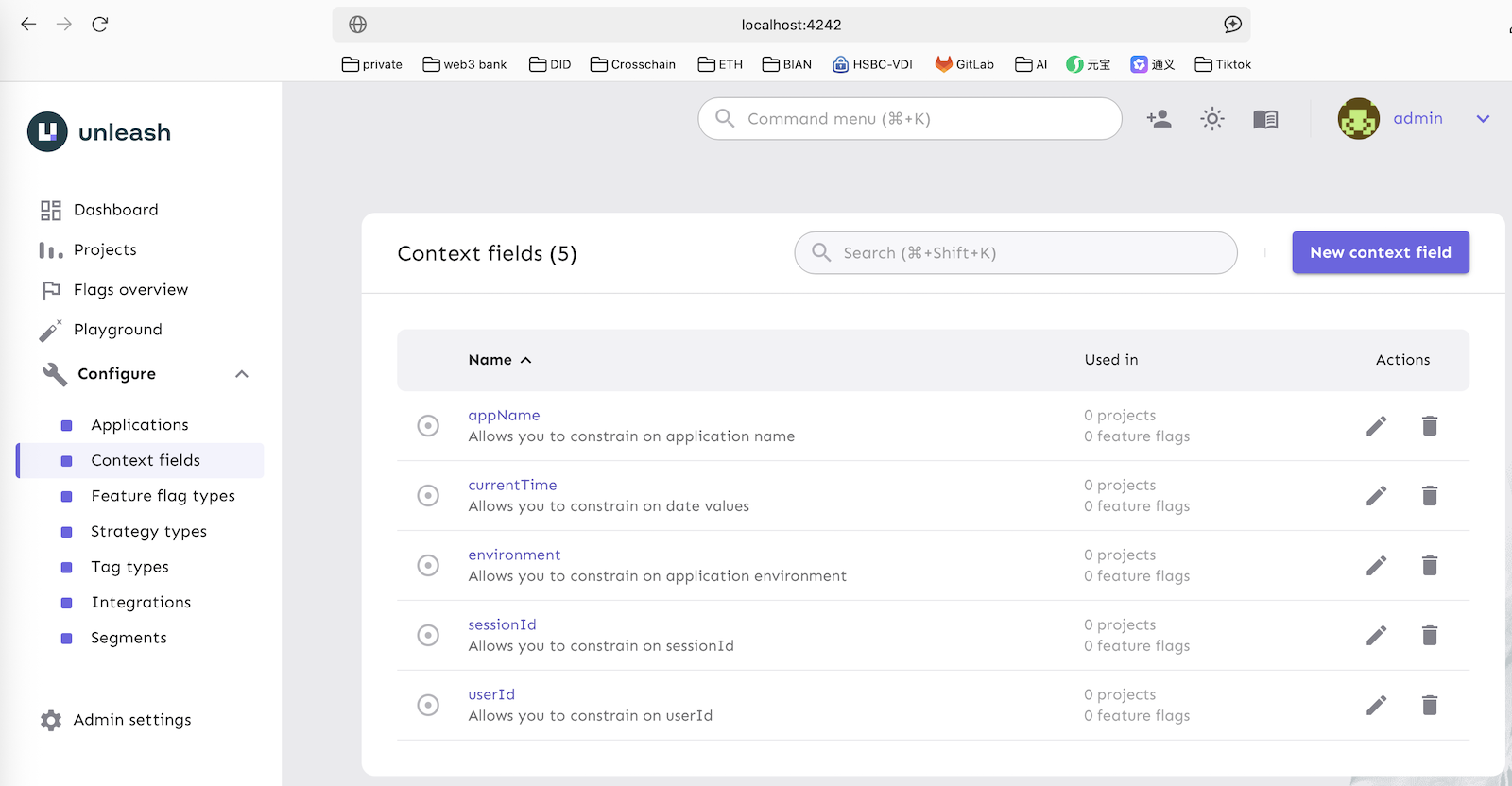Screen dimensions: 1512x786
Task: Open the documentation book icon
Action: (1265, 119)
